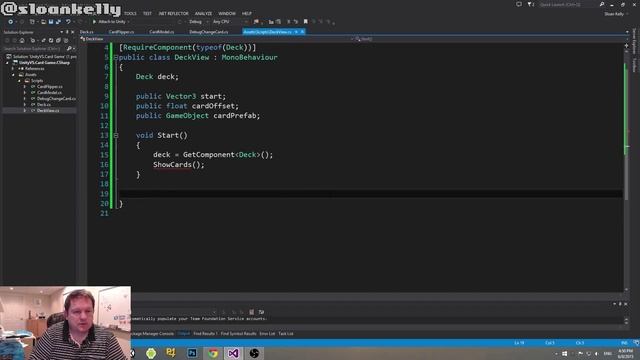Switch to the Output panel tab

184,334
